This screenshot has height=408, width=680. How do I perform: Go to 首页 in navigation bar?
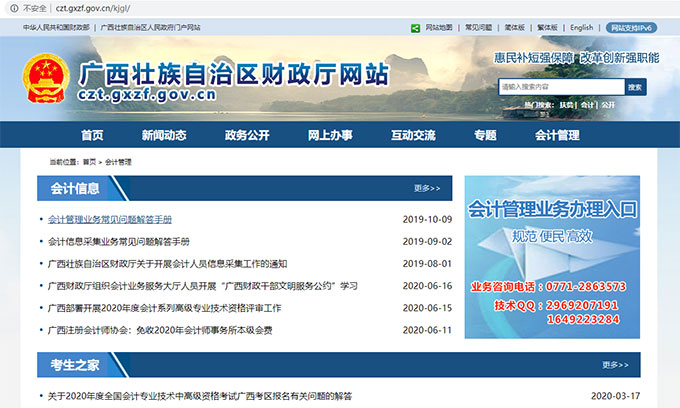coord(92,135)
